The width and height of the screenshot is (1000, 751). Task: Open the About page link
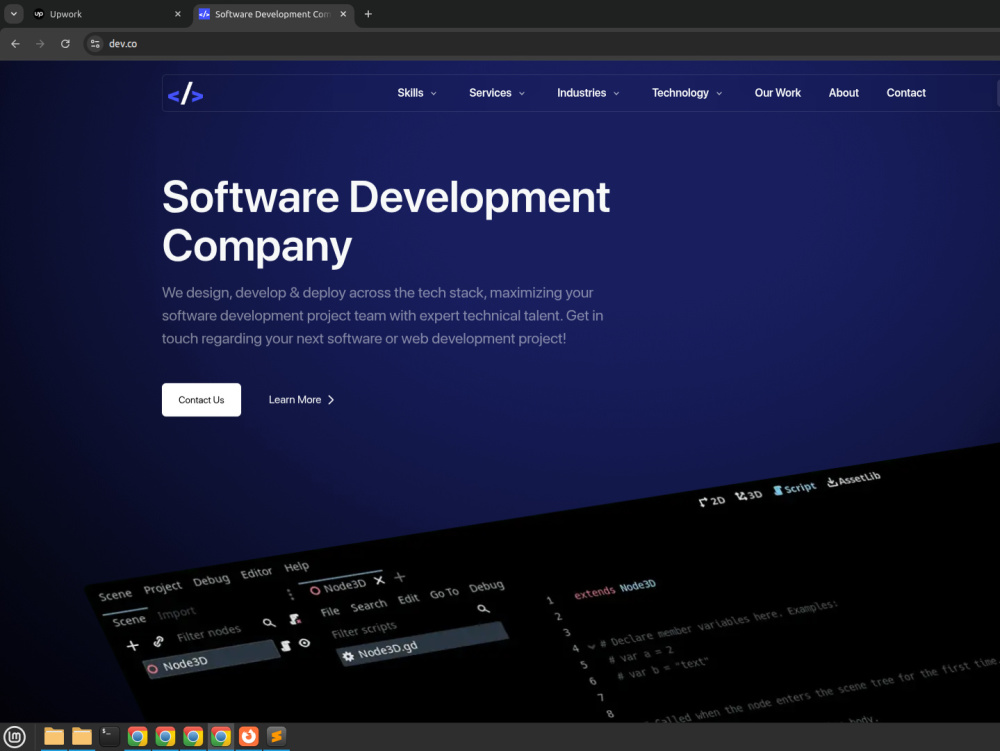tap(843, 93)
